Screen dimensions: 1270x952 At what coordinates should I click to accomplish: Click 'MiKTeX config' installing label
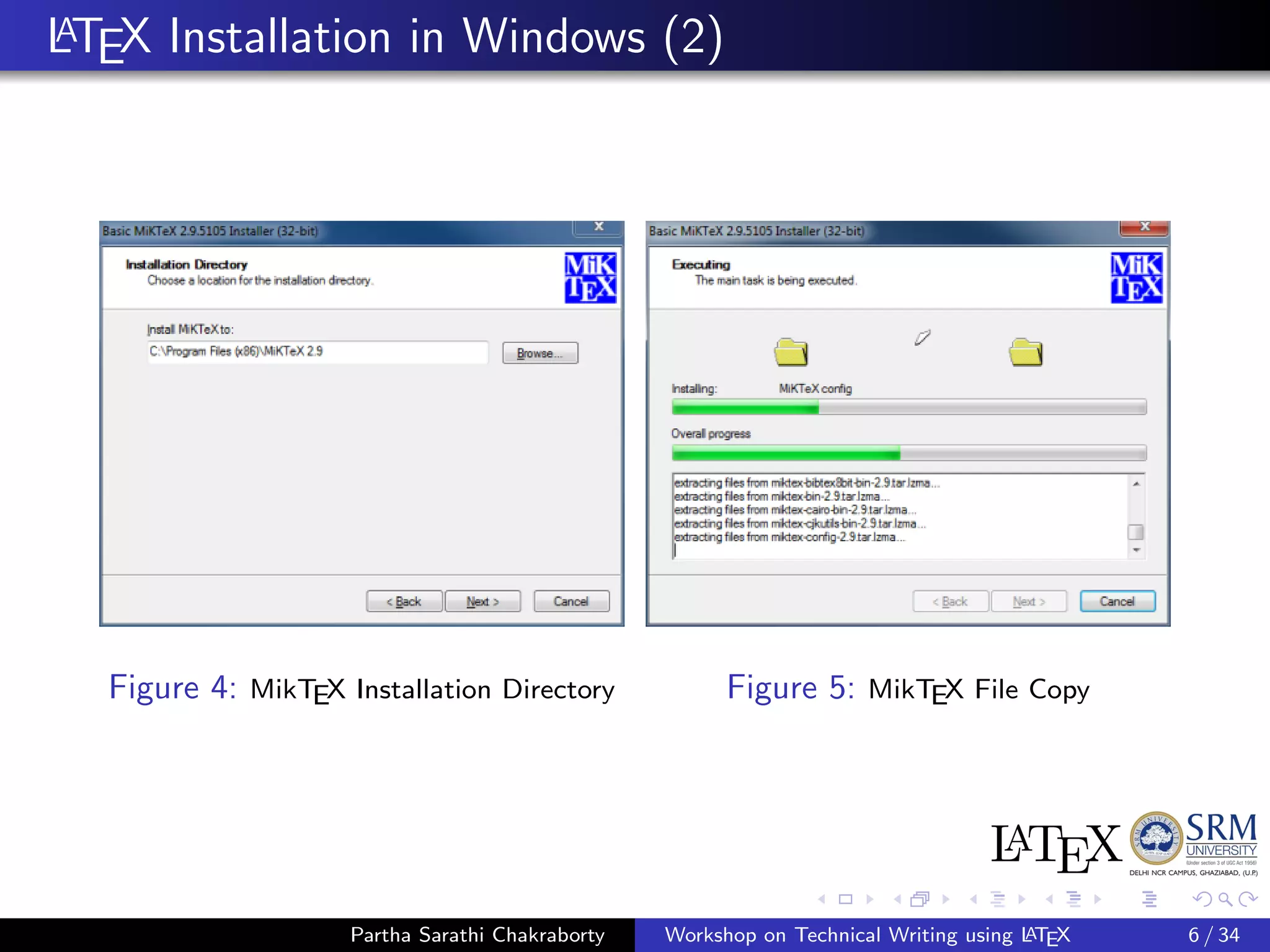click(815, 389)
